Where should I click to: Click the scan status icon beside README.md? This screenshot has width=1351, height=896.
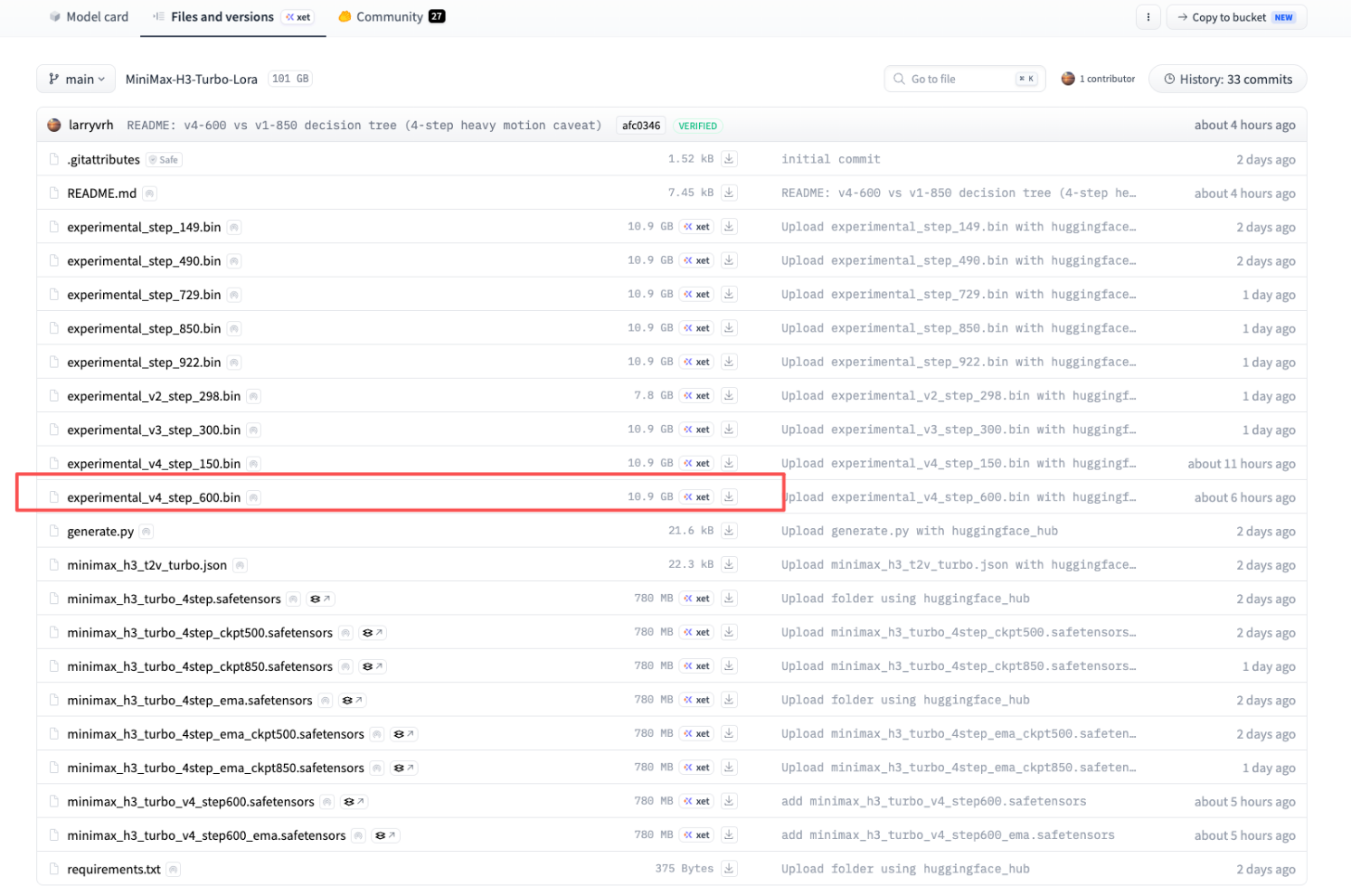pyautogui.click(x=150, y=193)
